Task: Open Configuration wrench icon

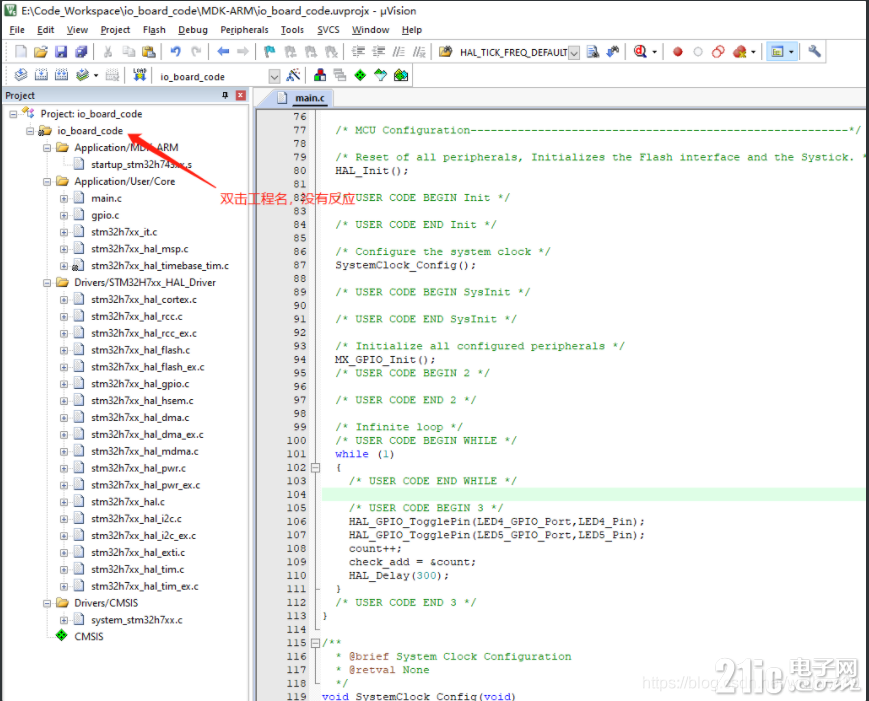Action: pyautogui.click(x=814, y=52)
